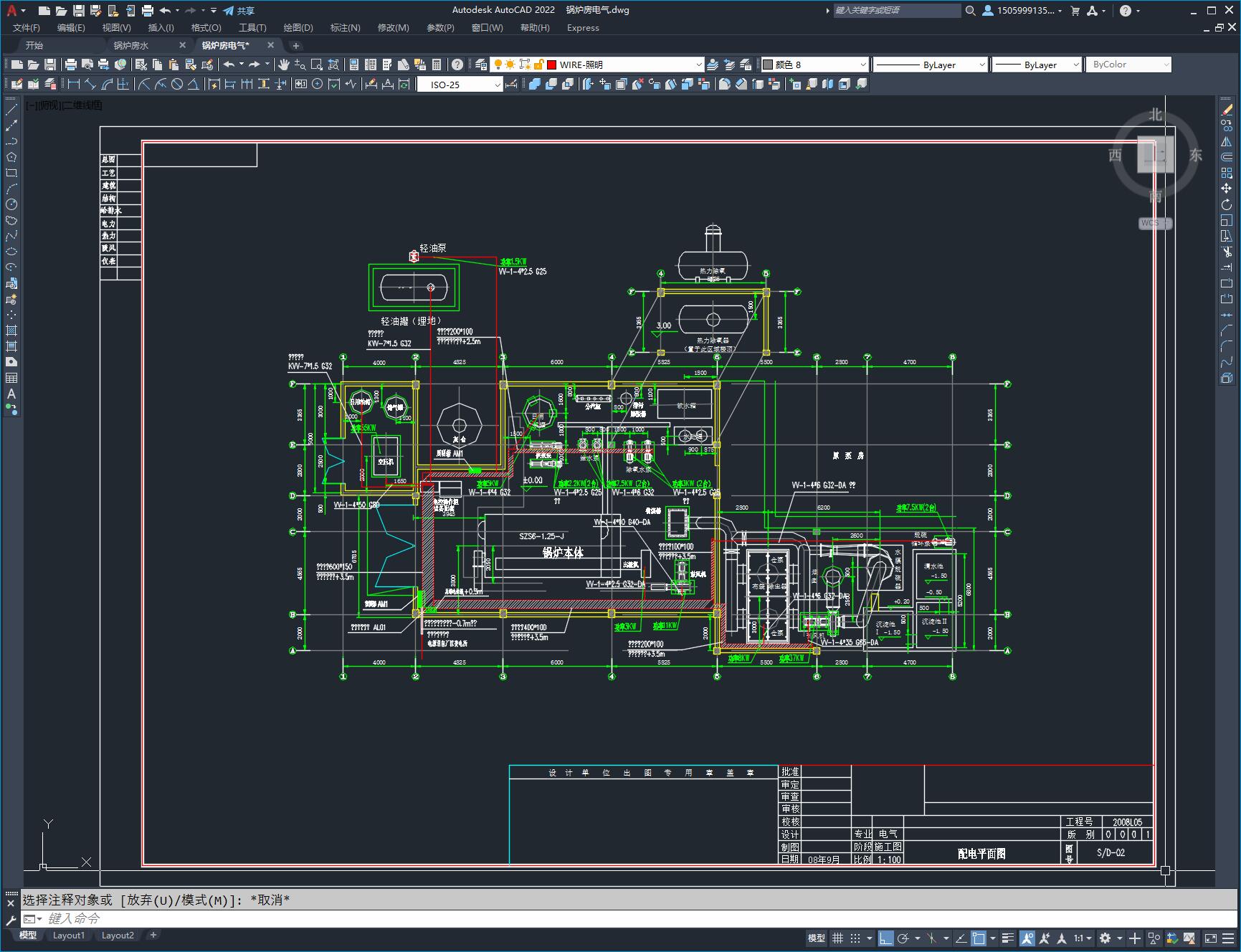
Task: Open the Help question mark in standard toolbar
Action: [457, 65]
